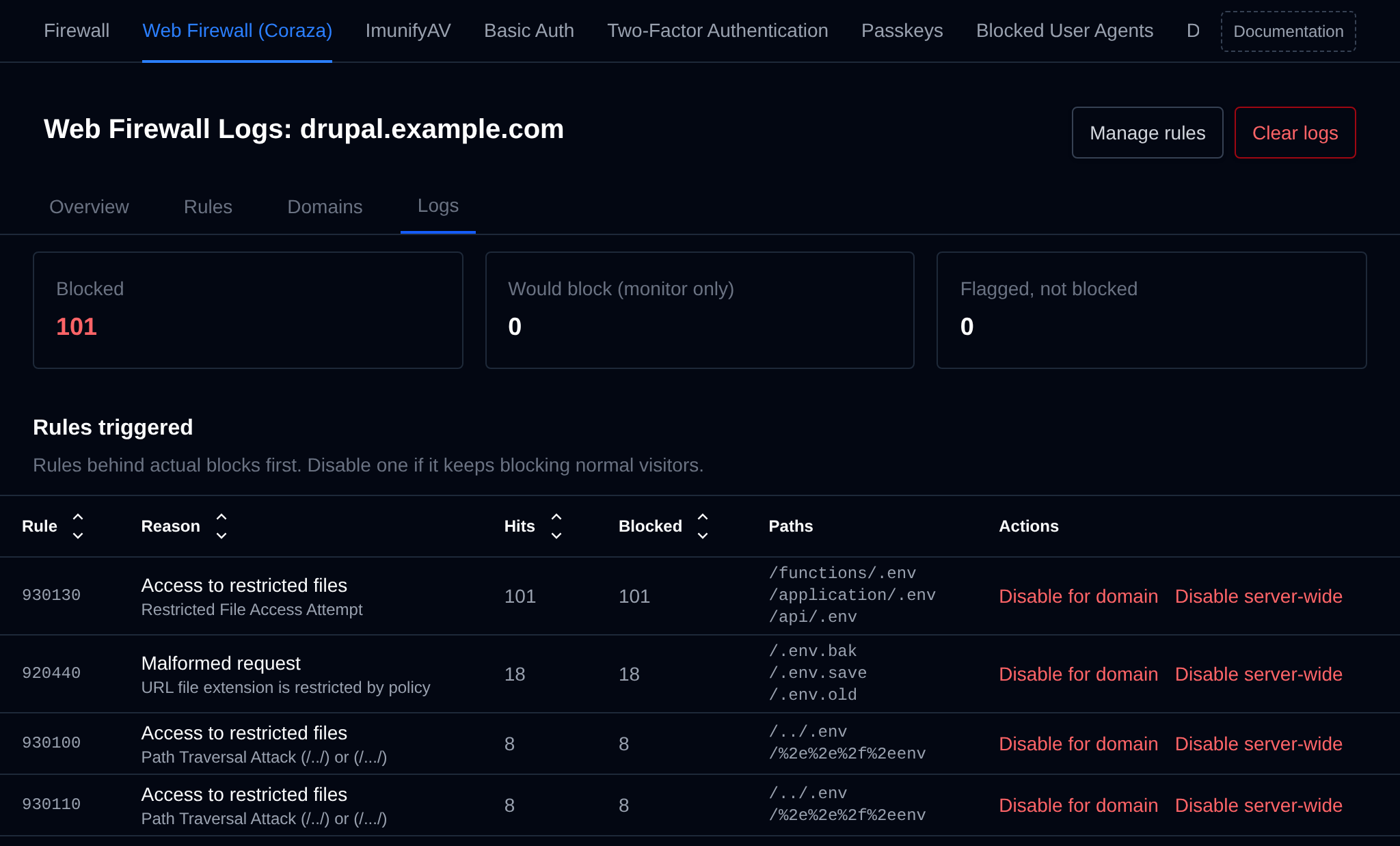The height and width of the screenshot is (846, 1400).
Task: Open the Firewall tab
Action: pos(77,31)
